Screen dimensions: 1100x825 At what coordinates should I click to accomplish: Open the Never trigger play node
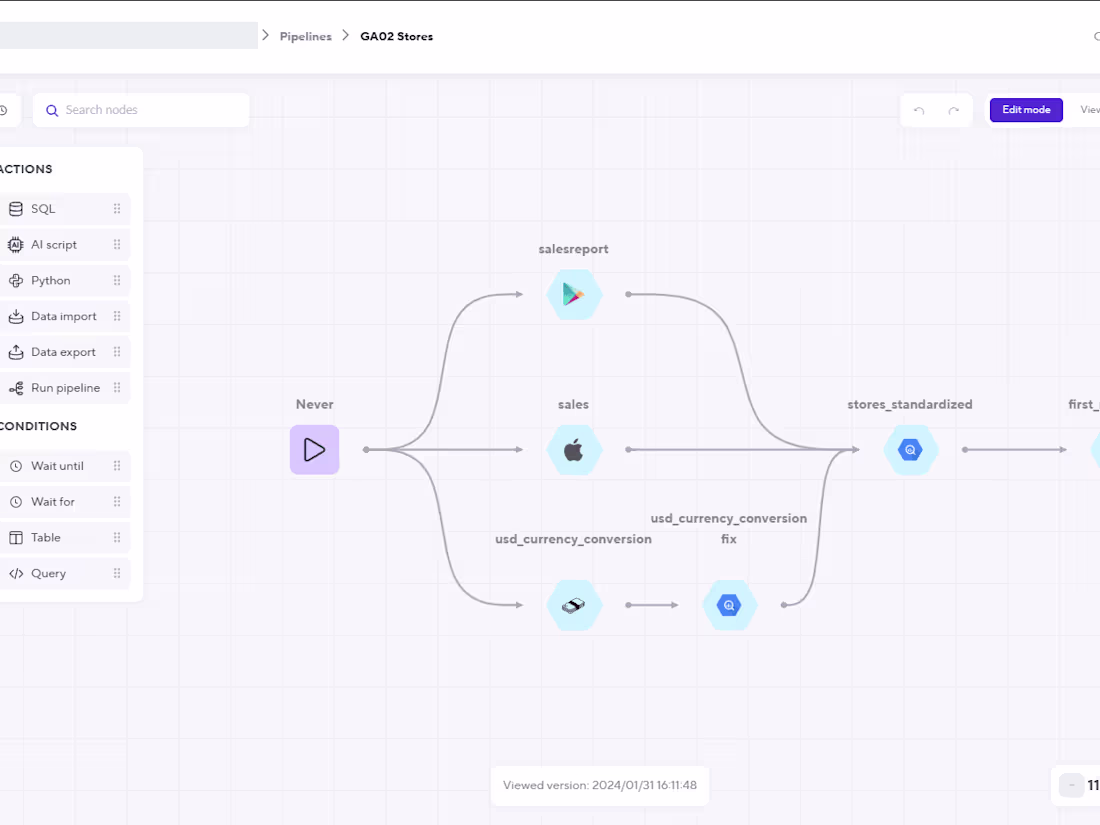(314, 449)
